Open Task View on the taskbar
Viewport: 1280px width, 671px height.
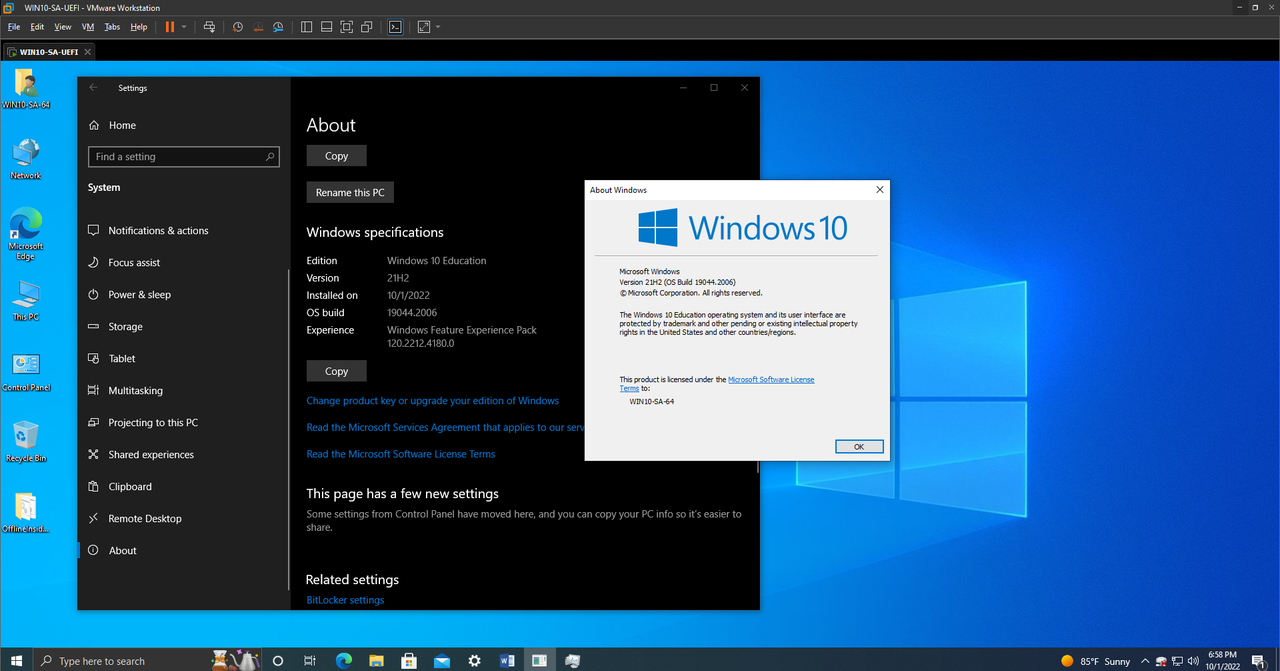(310, 661)
